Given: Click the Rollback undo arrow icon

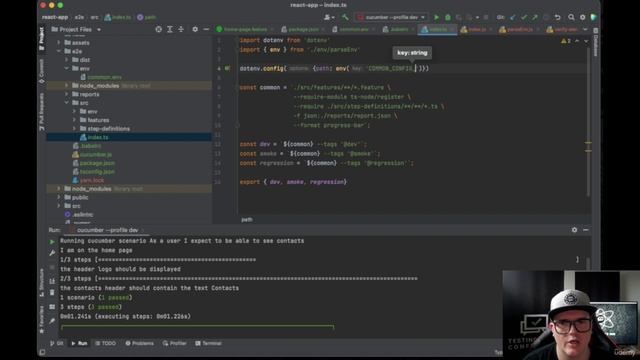Looking at the screenshot, I should [558, 17].
